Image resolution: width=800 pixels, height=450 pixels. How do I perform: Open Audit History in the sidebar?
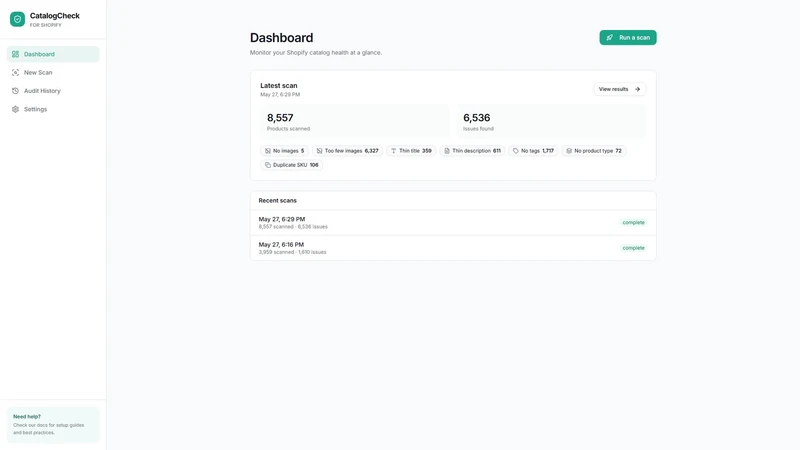[53, 91]
